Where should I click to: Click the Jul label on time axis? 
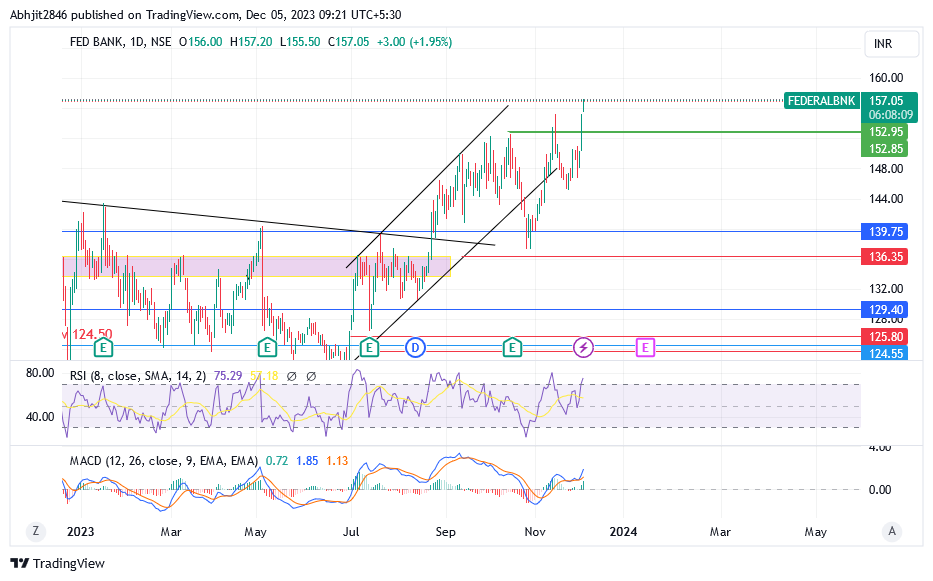(351, 532)
